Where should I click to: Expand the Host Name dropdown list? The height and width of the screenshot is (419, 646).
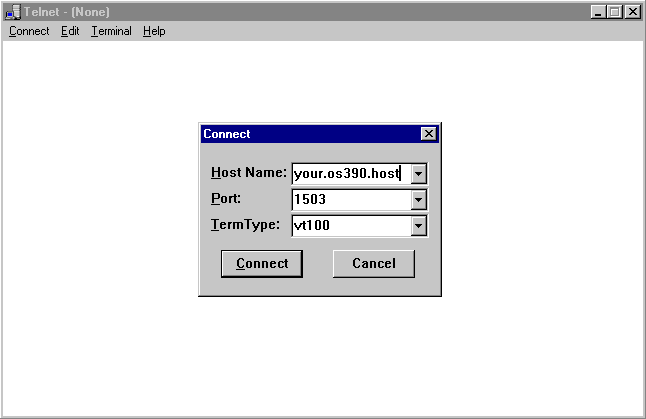[x=419, y=174]
